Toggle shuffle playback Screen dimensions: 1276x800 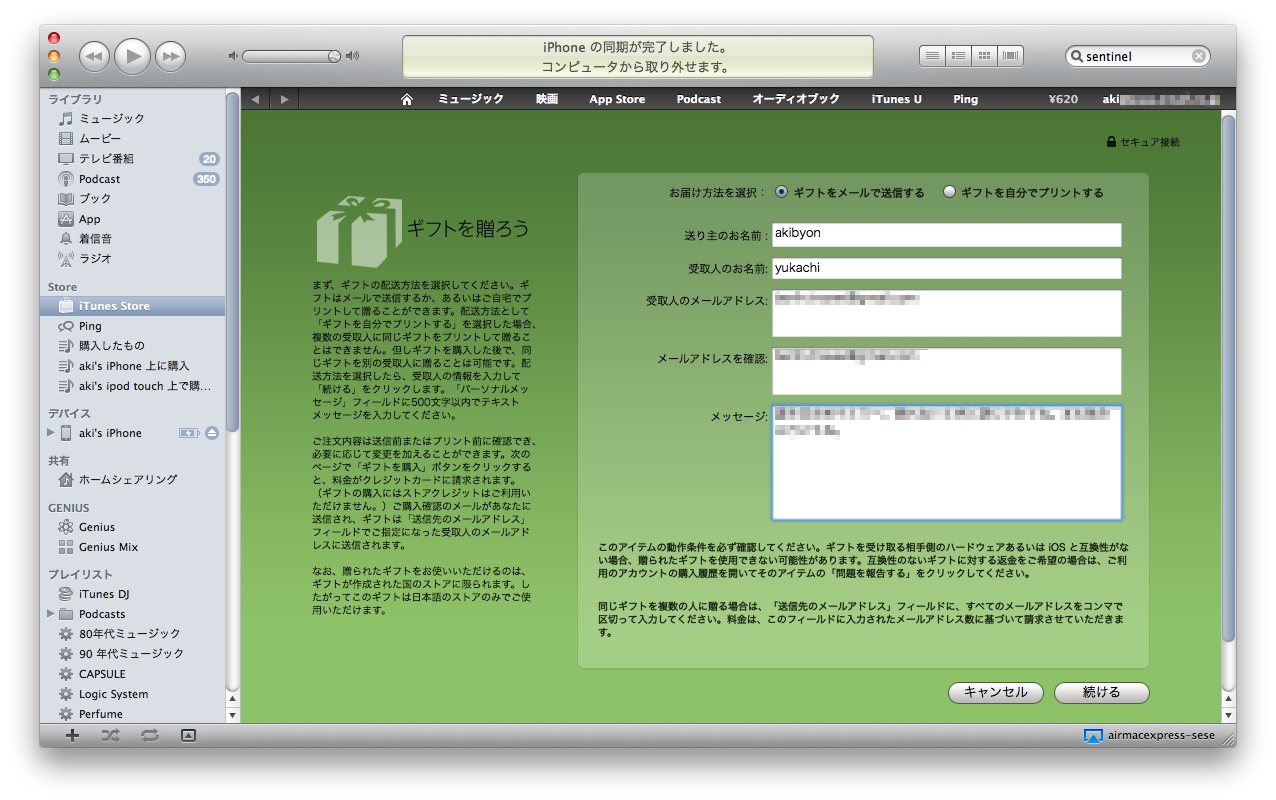[110, 735]
